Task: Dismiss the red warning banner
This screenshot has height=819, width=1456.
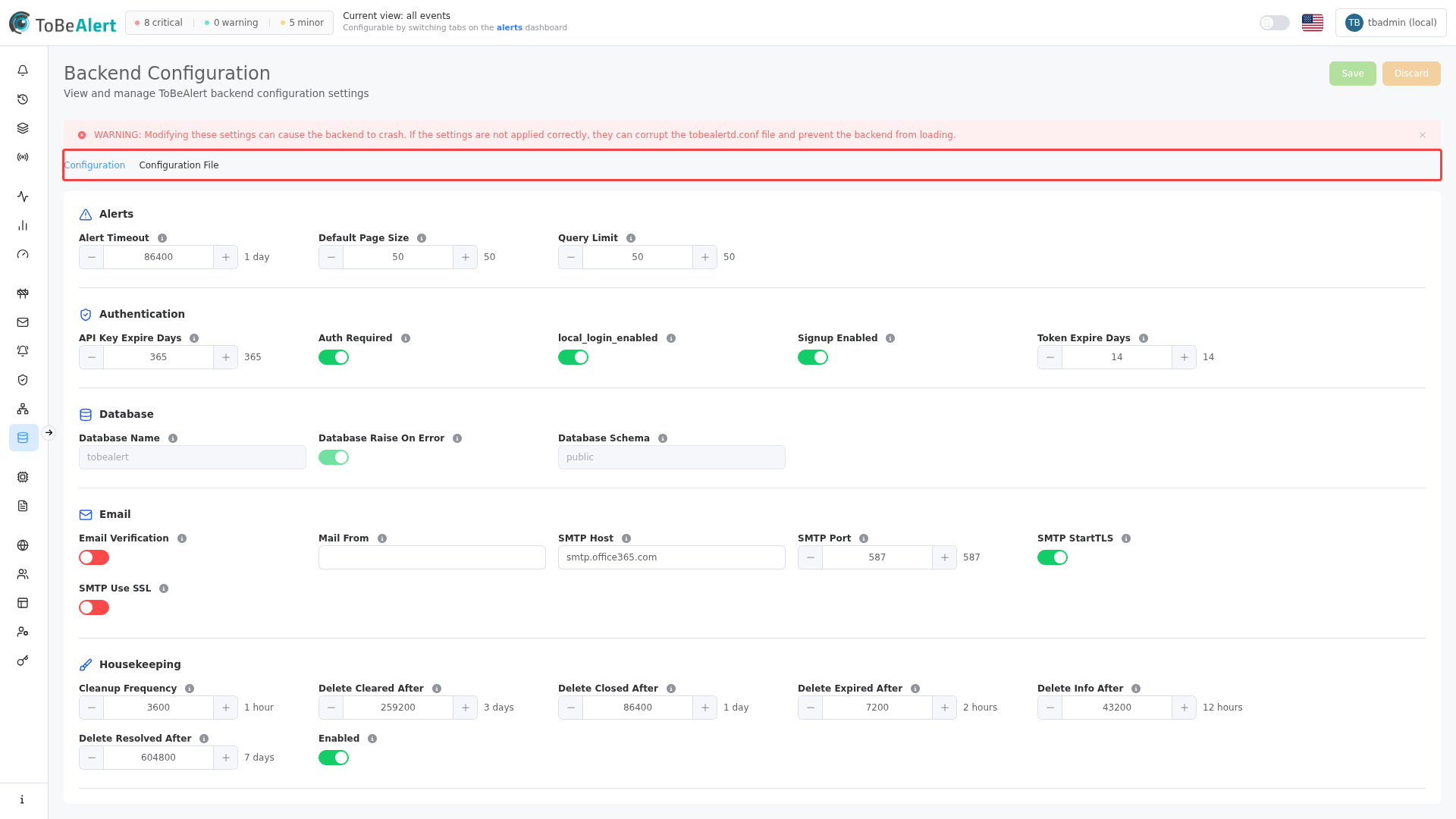Action: 1423,135
